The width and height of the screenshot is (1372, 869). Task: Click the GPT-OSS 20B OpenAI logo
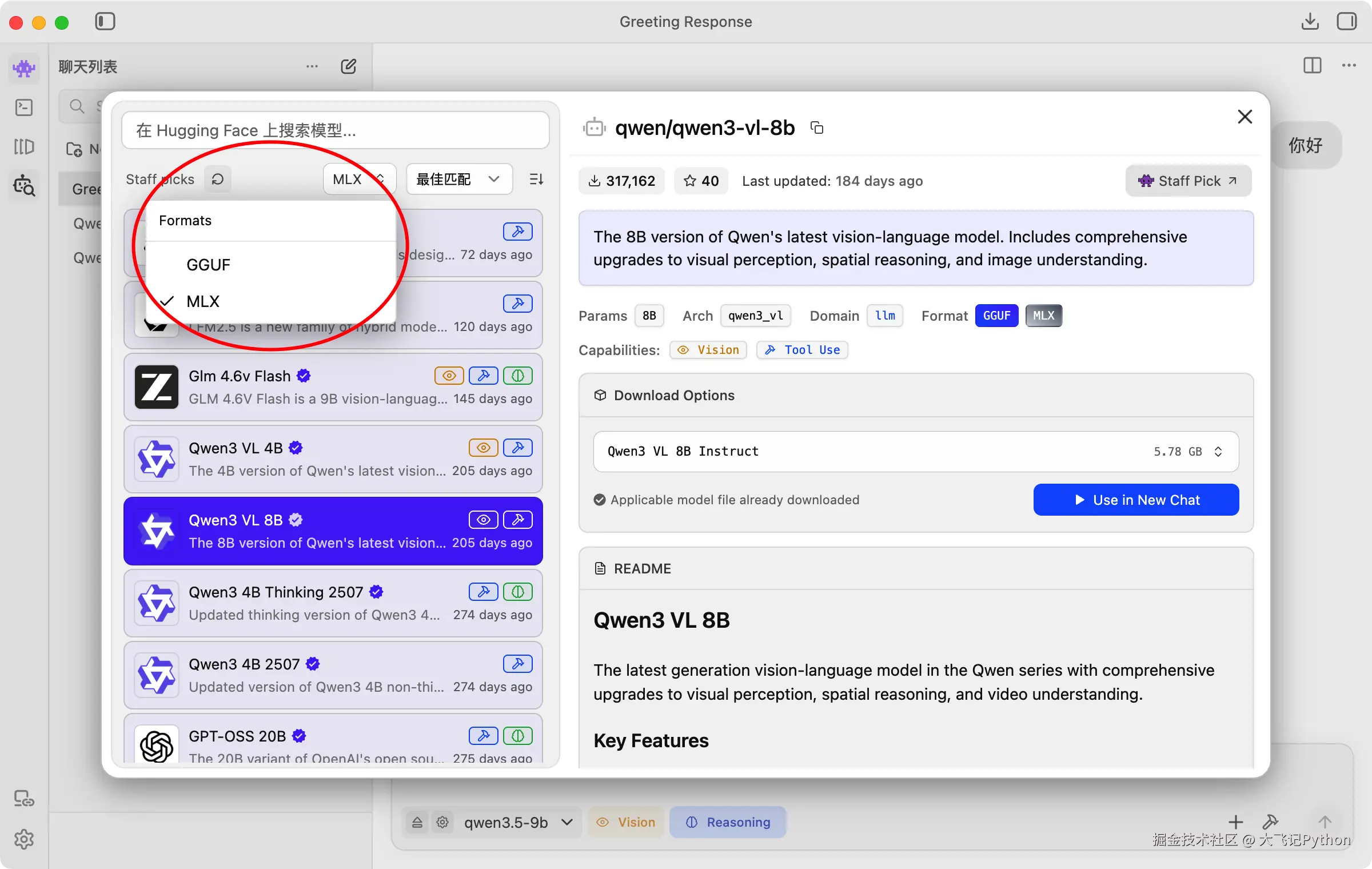[x=157, y=746]
